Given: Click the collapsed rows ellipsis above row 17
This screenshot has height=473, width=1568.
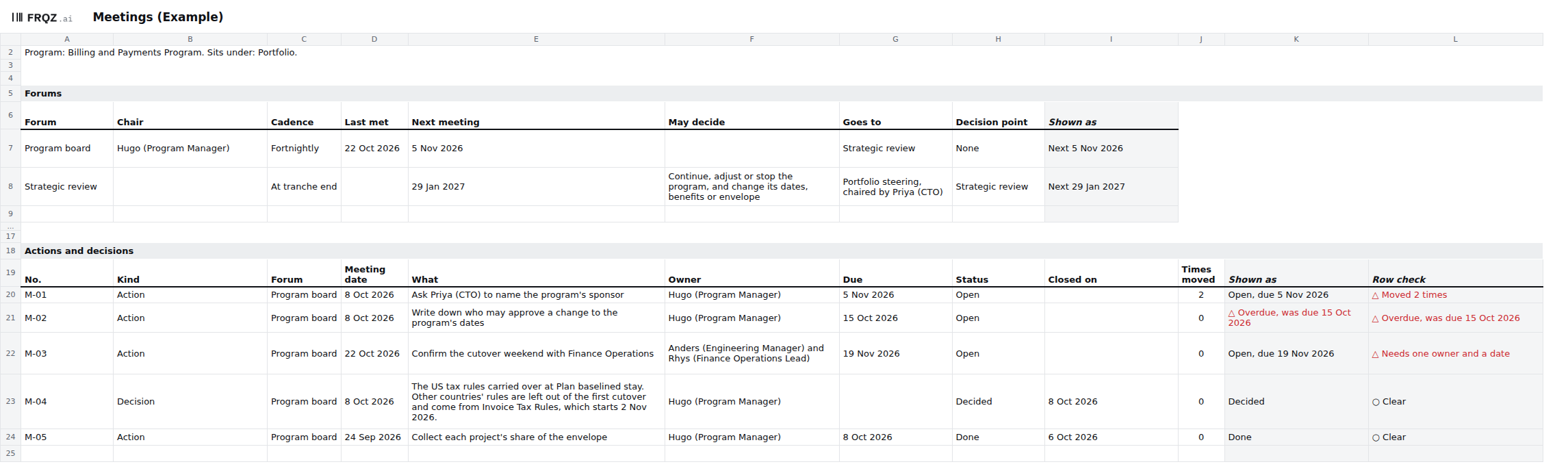Looking at the screenshot, I should coord(10,226).
